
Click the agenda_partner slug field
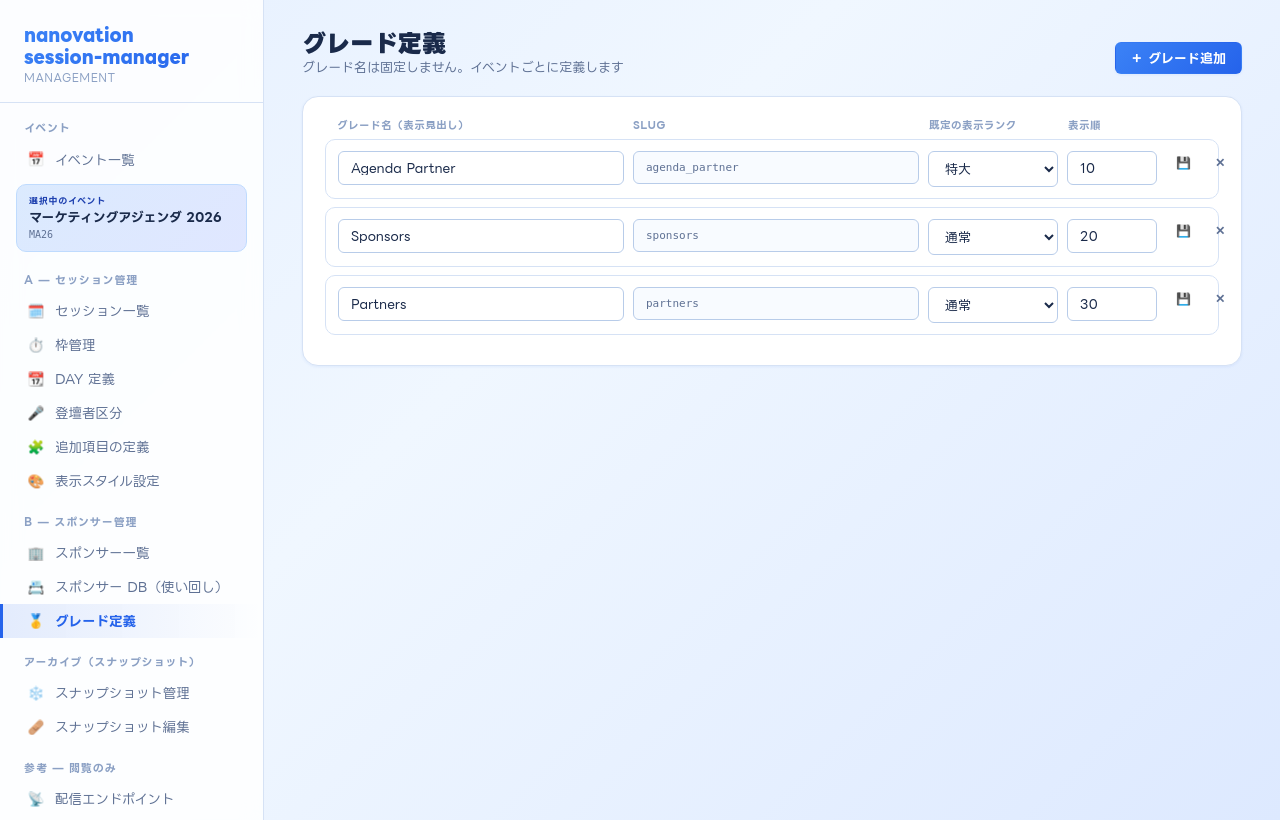[776, 168]
